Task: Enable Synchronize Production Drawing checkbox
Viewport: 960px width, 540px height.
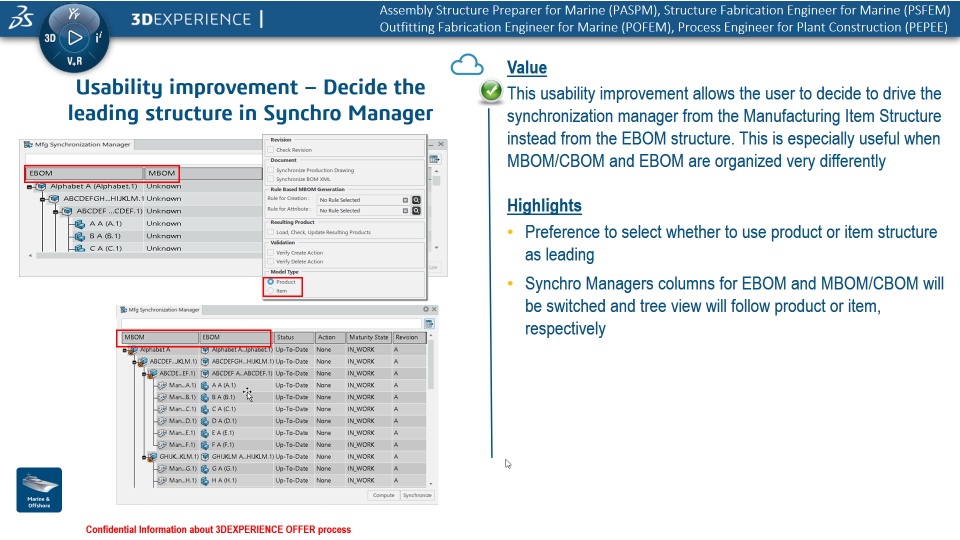Action: point(271,170)
